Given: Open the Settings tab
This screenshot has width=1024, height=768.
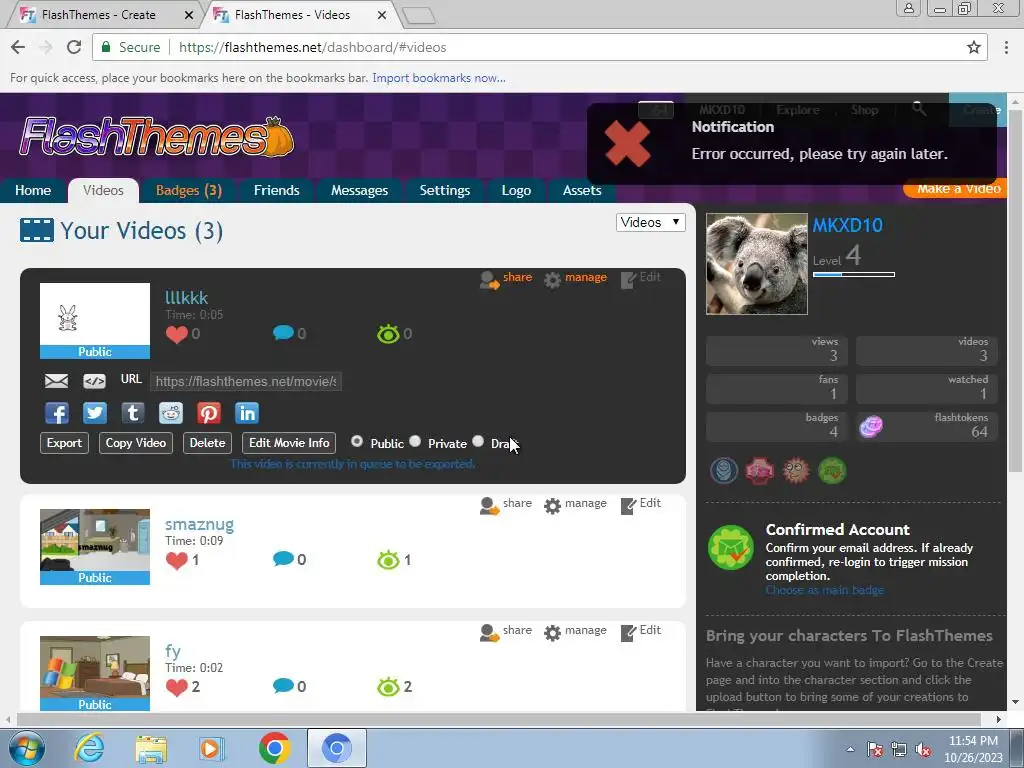Looking at the screenshot, I should click(445, 190).
